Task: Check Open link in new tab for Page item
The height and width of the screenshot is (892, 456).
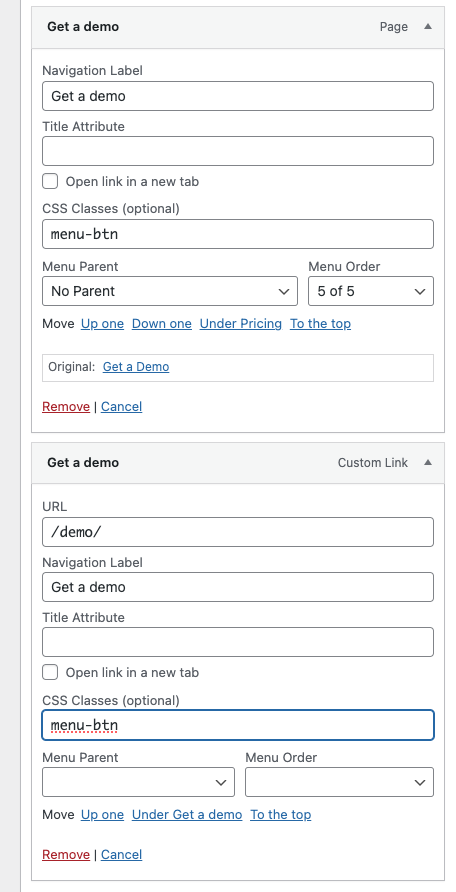Action: (50, 181)
